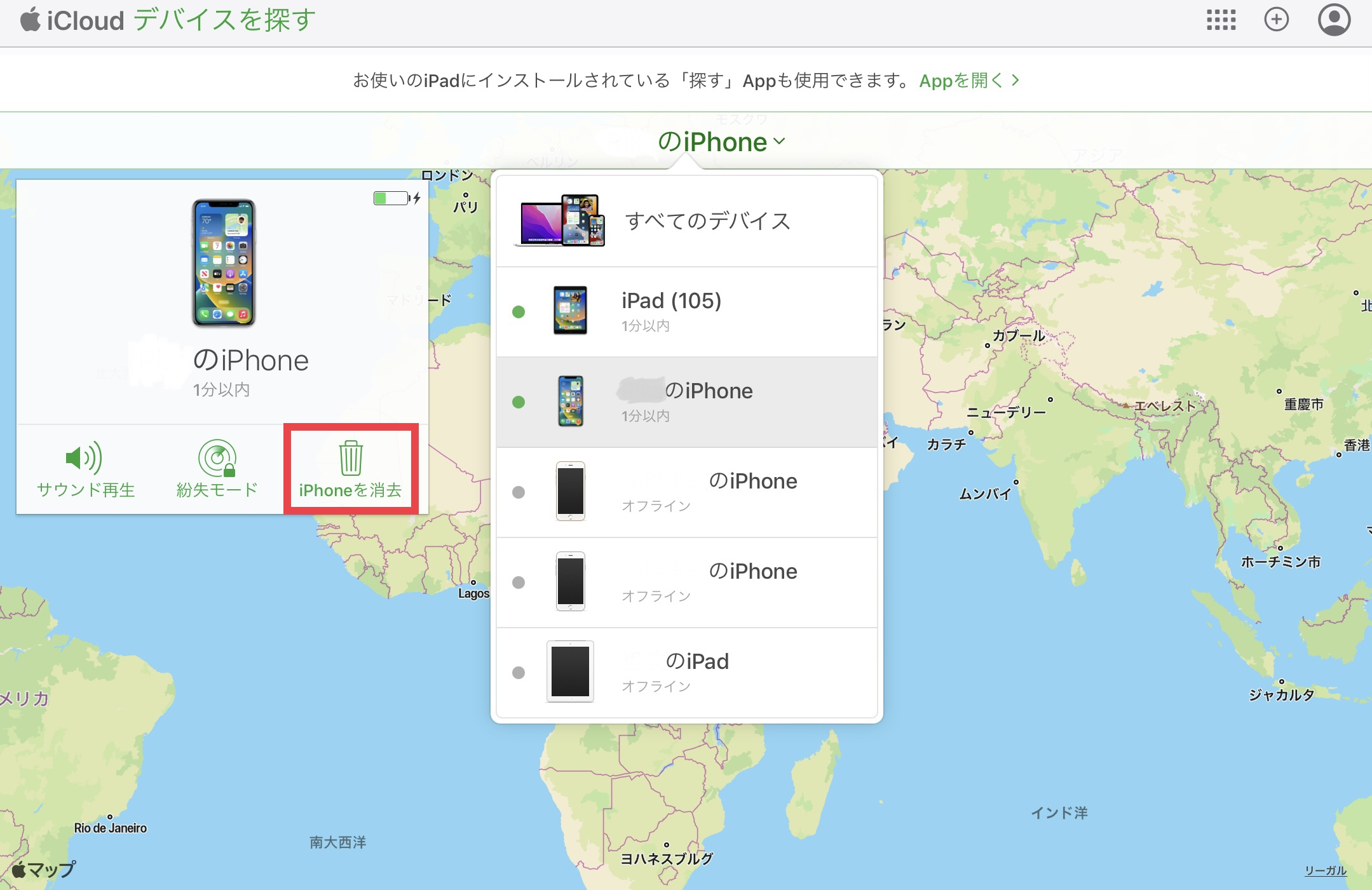Open the Appを開く link
The height and width of the screenshot is (890, 1372).
[960, 81]
